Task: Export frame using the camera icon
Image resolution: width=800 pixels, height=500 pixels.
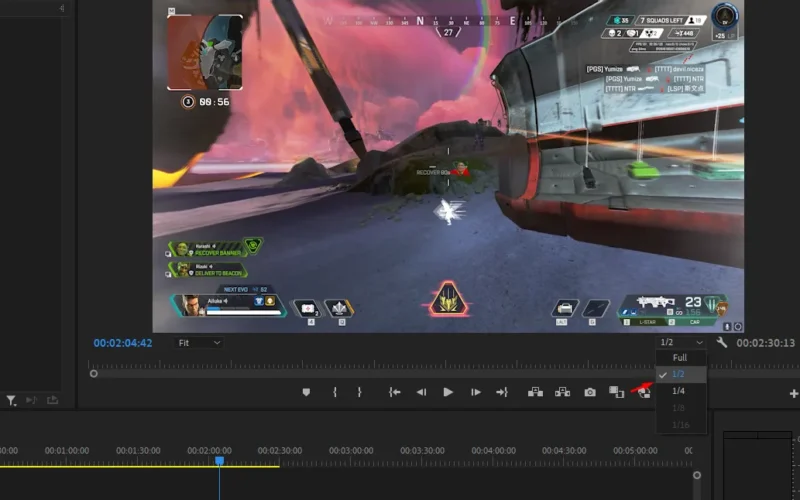Action: pyautogui.click(x=590, y=392)
